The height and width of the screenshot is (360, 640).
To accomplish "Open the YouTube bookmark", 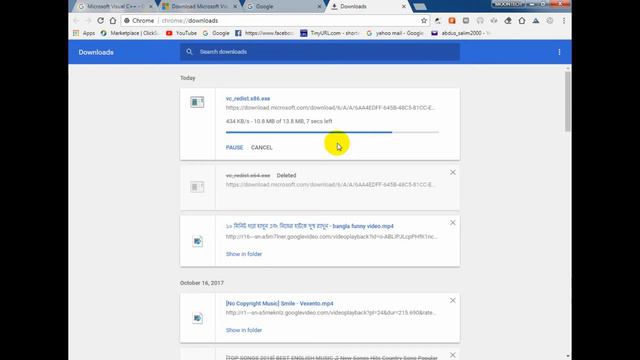I will coord(181,33).
